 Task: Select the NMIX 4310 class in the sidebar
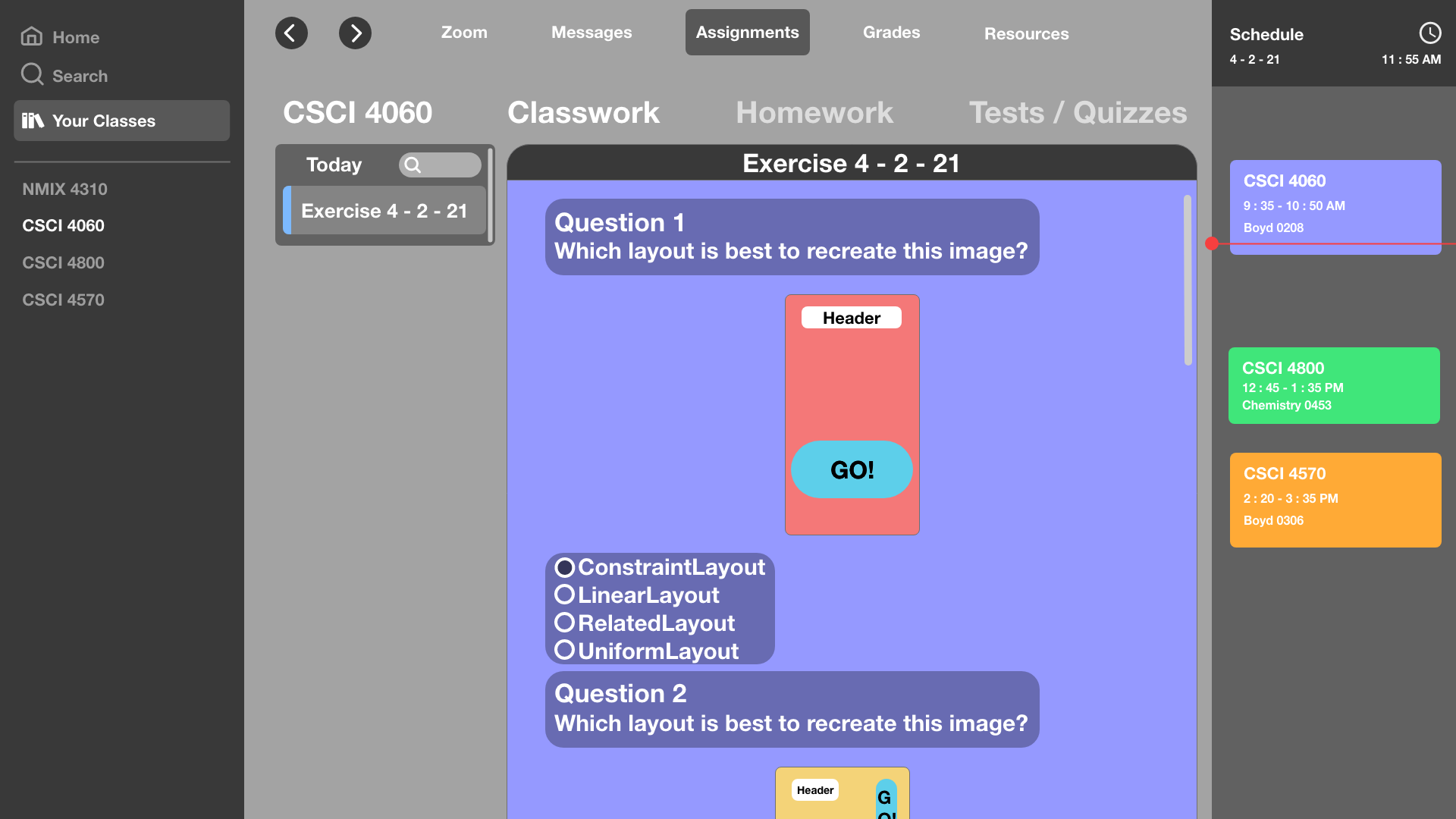tap(64, 189)
